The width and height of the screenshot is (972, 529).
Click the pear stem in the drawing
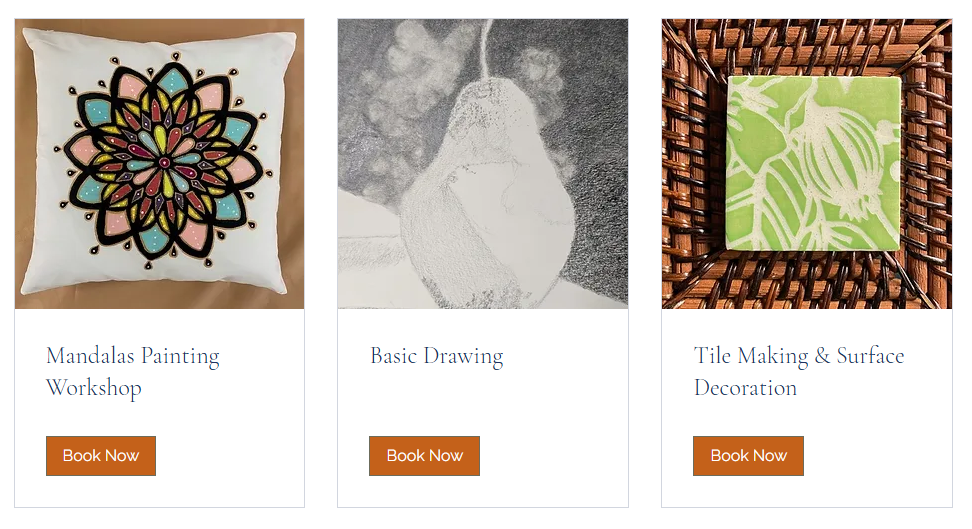click(x=485, y=47)
